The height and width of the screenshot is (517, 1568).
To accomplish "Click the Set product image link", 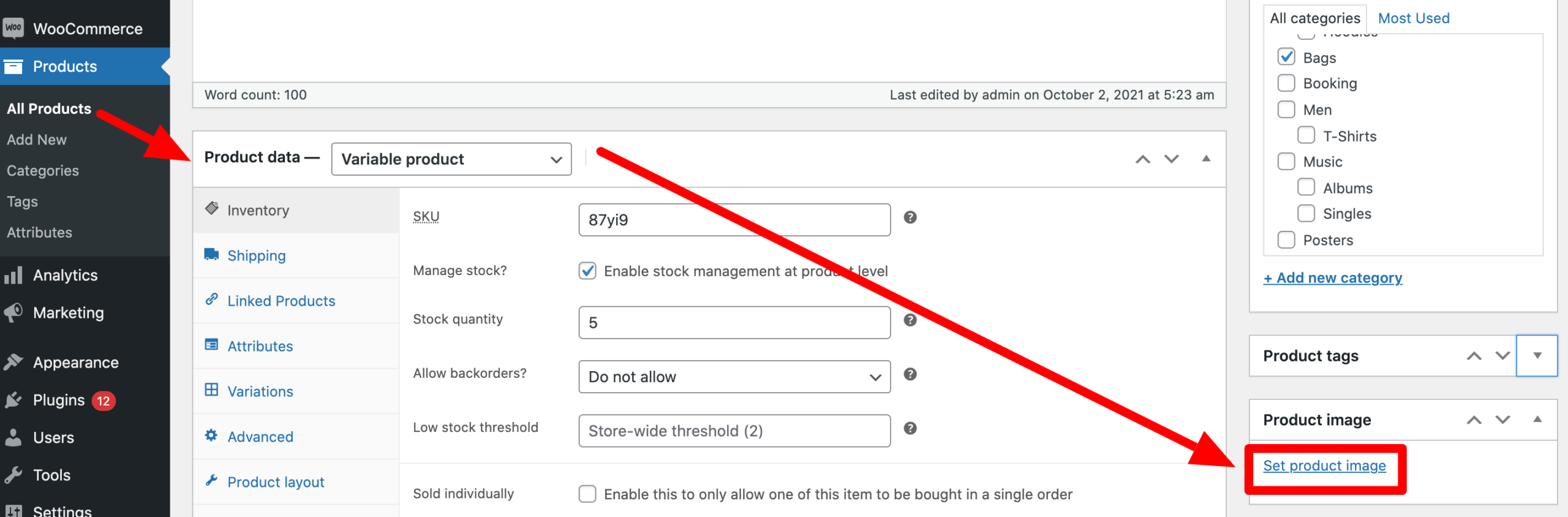I will (x=1324, y=466).
